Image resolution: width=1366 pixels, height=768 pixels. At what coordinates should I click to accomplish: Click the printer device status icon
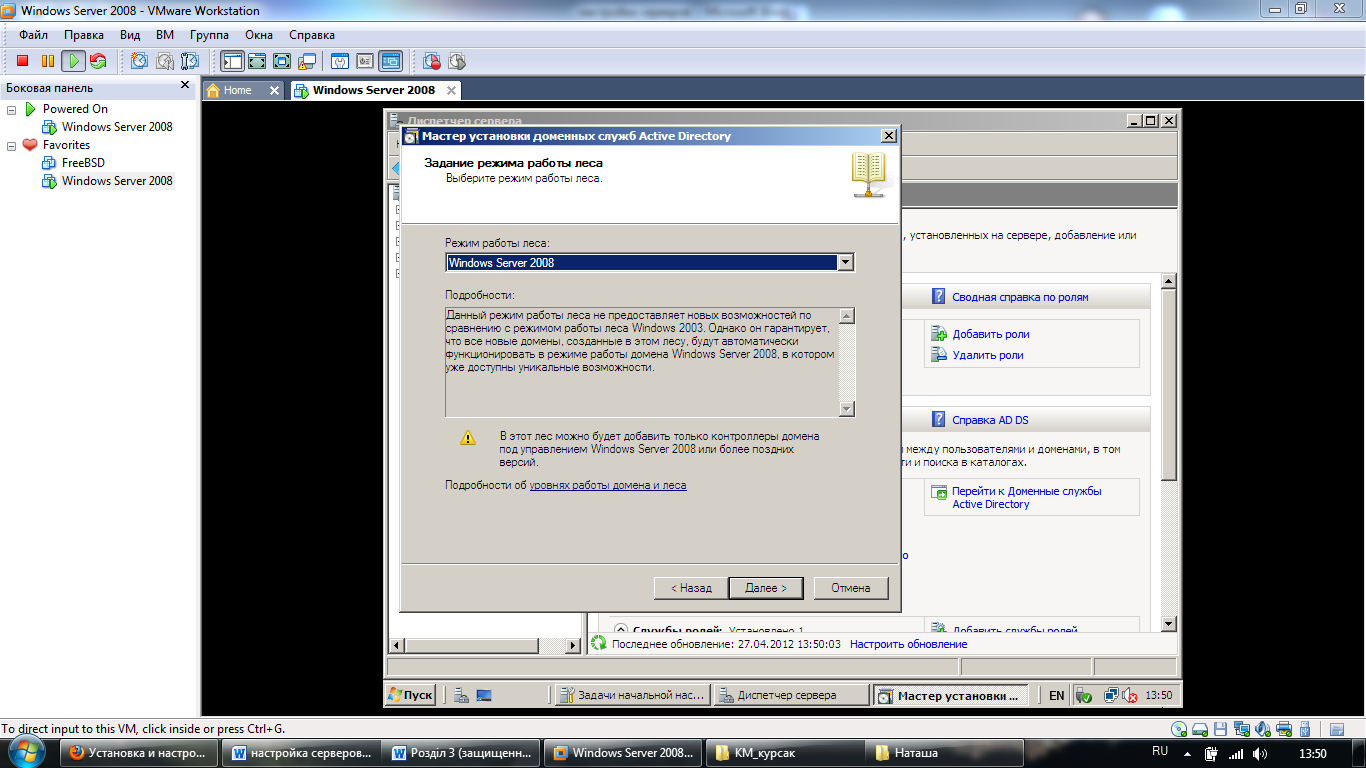[1285, 729]
